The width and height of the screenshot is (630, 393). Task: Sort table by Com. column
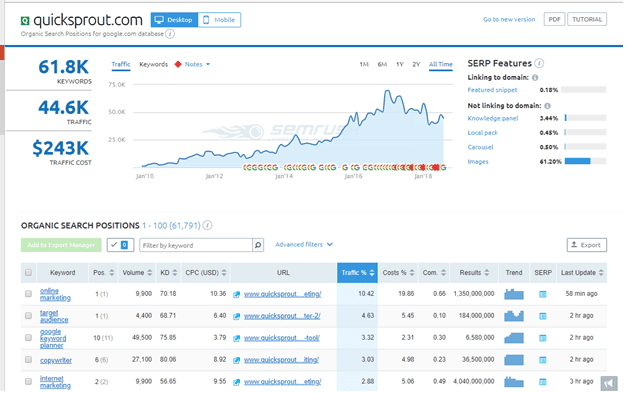pos(434,273)
